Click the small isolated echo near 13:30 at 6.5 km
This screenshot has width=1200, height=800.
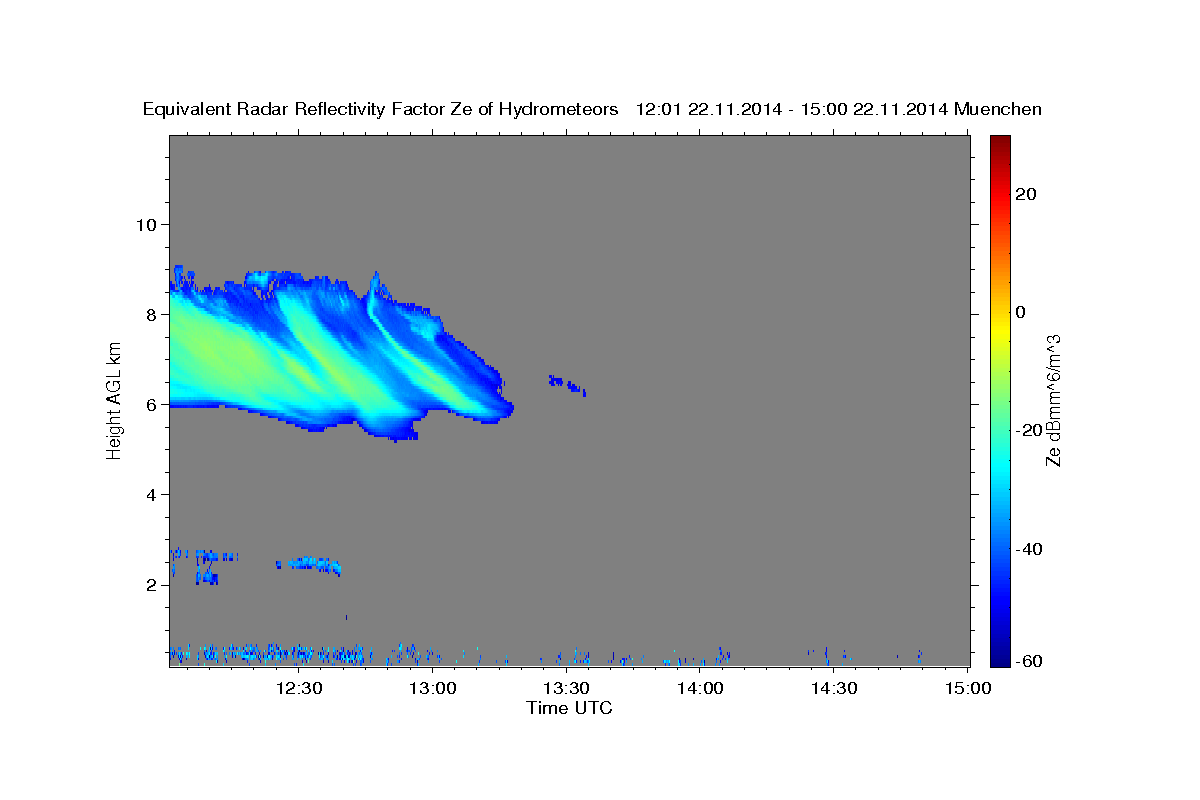[x=566, y=384]
